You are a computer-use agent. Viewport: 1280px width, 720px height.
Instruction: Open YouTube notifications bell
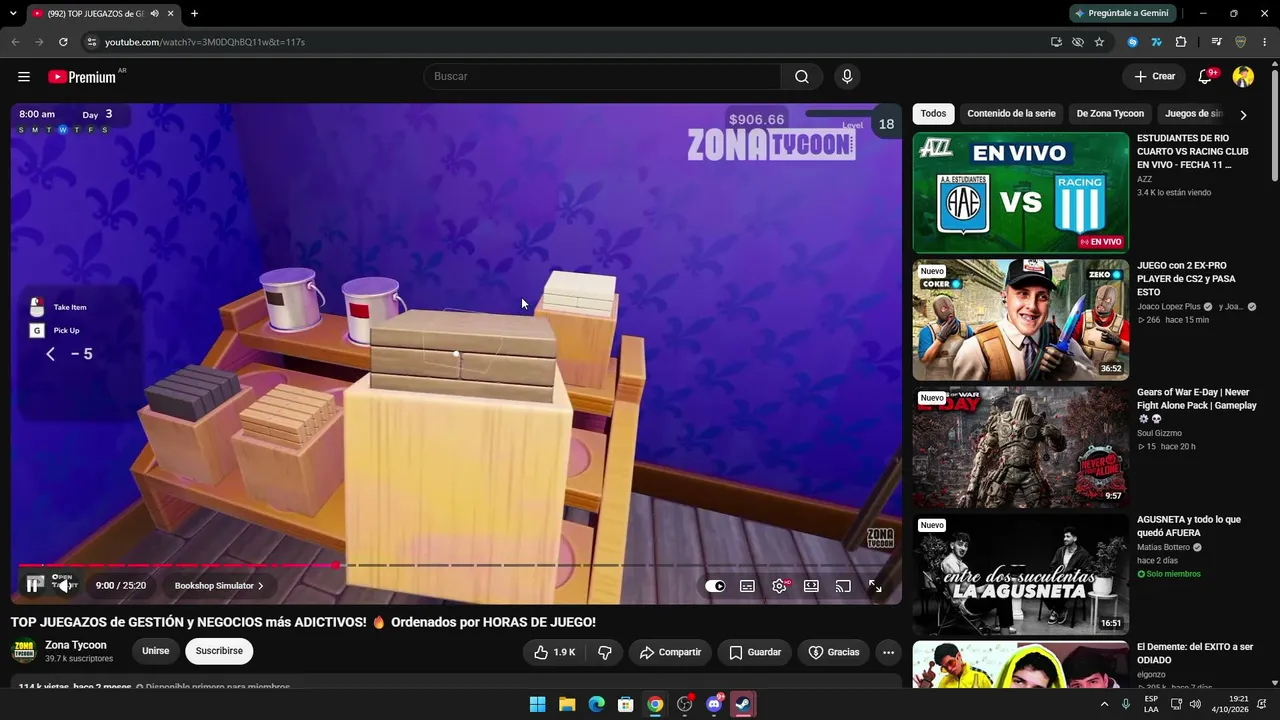point(1206,77)
